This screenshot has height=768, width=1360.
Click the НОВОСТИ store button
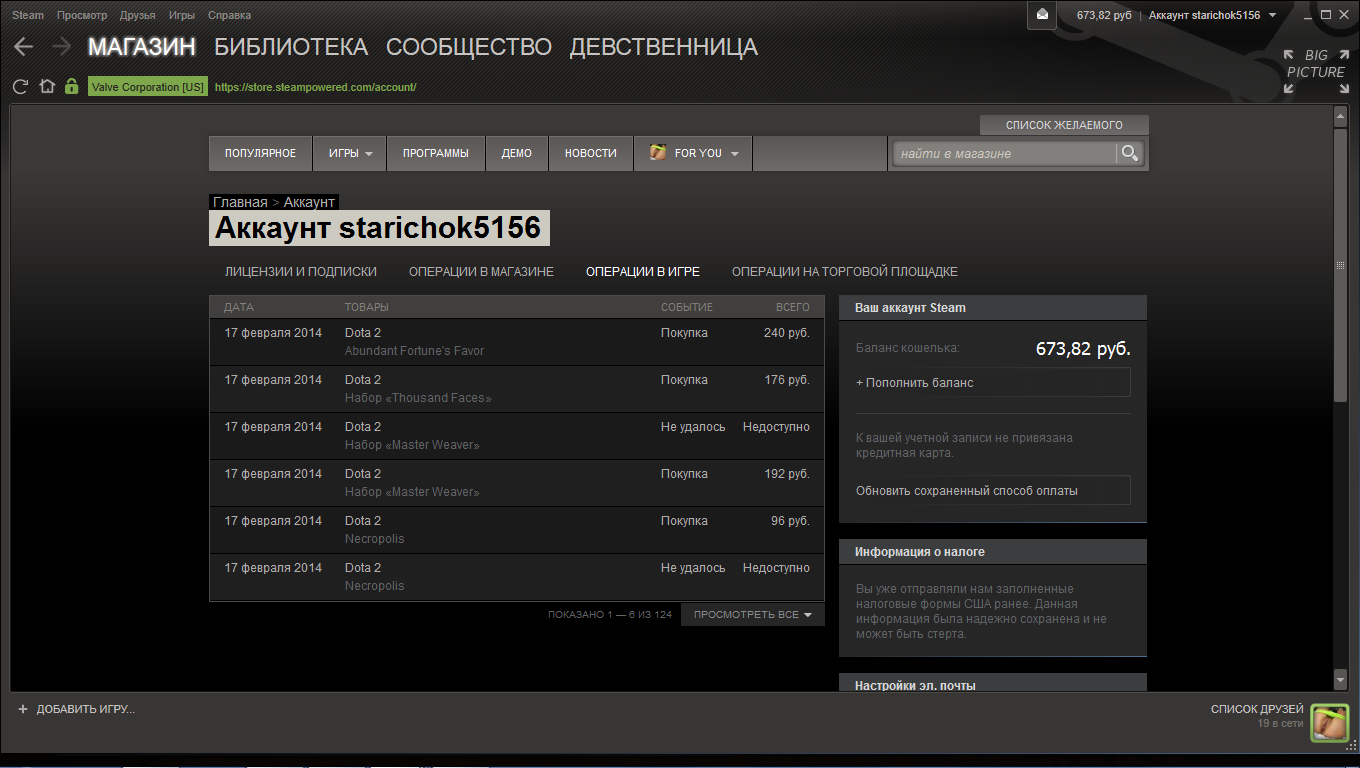591,153
